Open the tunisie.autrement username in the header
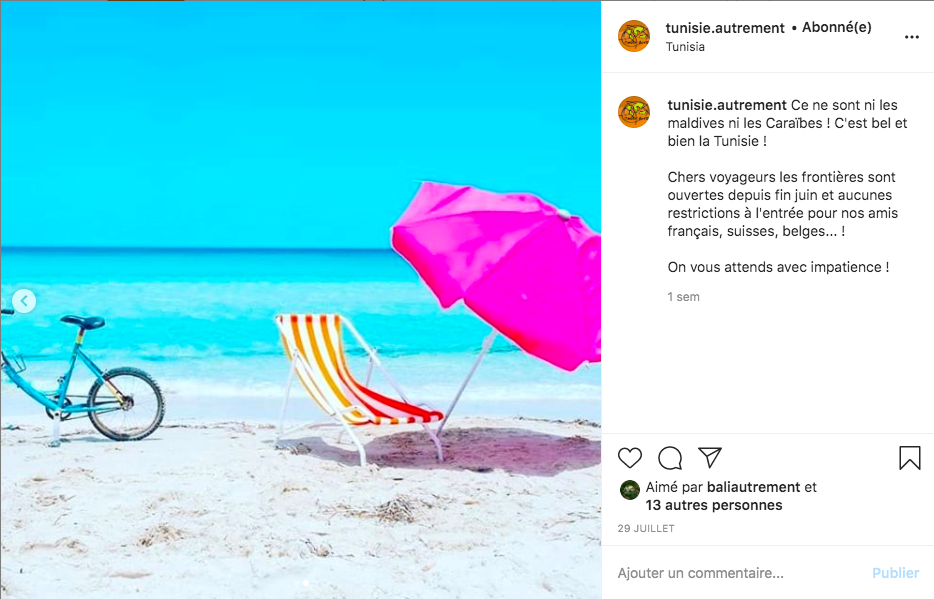Image resolution: width=934 pixels, height=599 pixels. pos(725,28)
